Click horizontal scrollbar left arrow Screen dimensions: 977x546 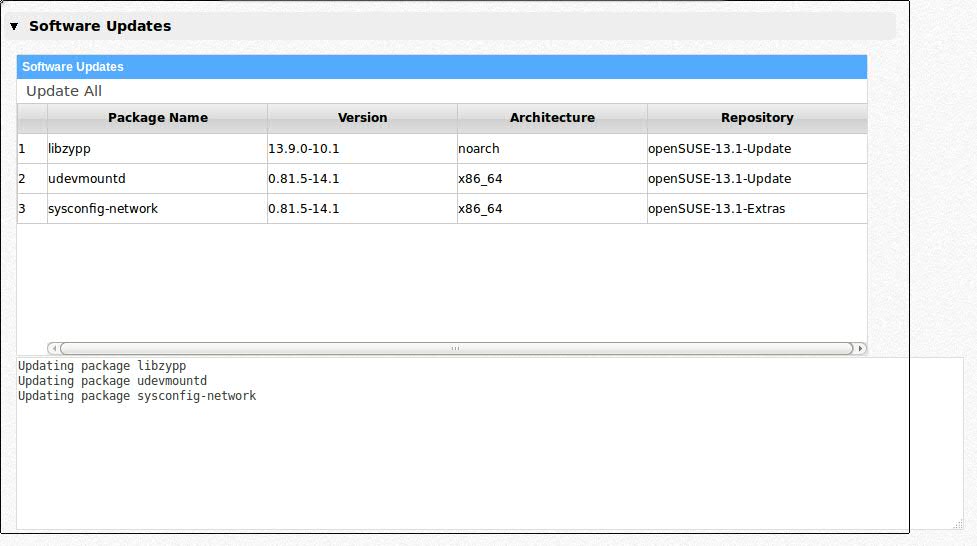53,349
